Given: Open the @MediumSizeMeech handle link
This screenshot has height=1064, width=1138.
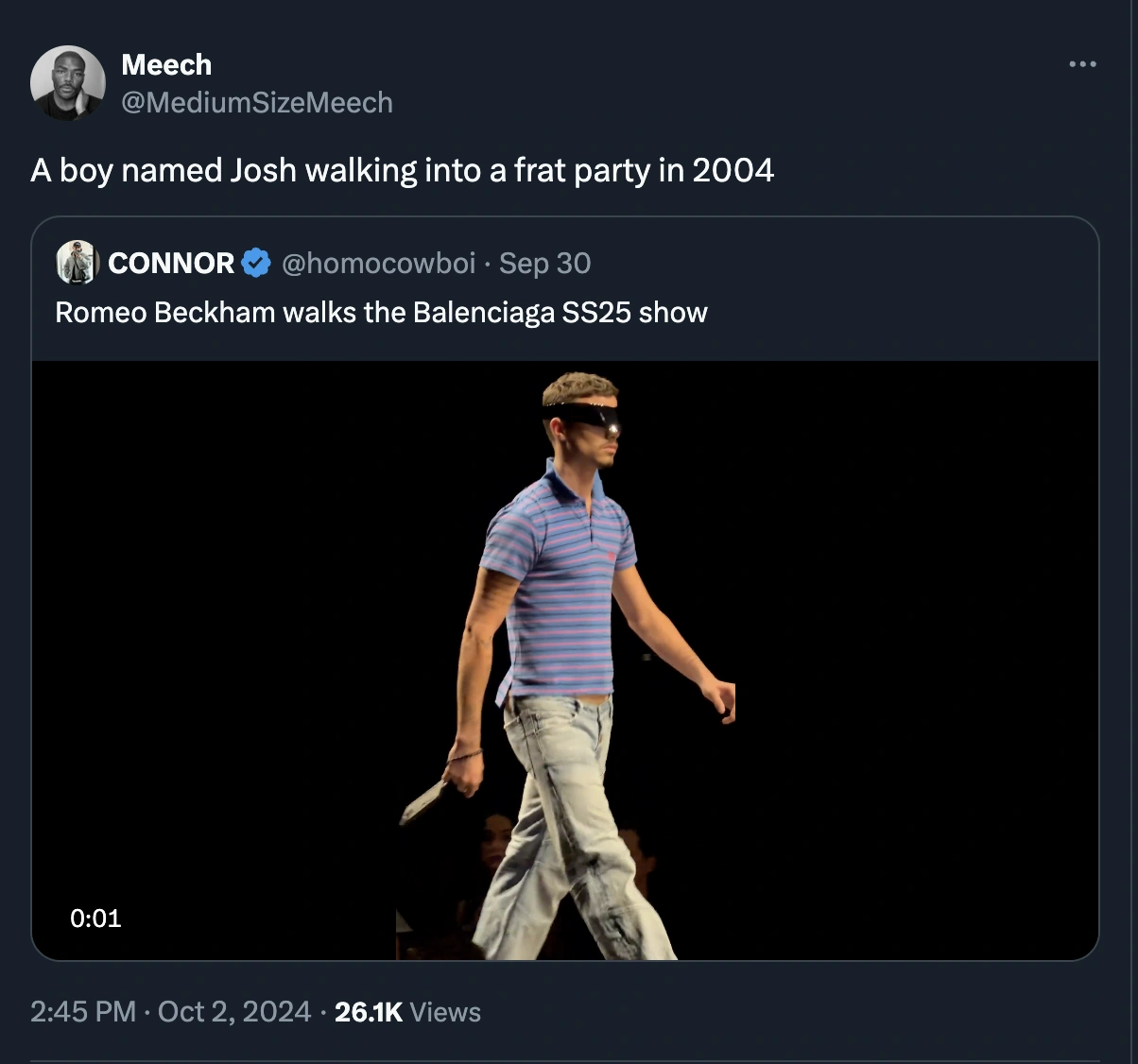Looking at the screenshot, I should coord(257,102).
